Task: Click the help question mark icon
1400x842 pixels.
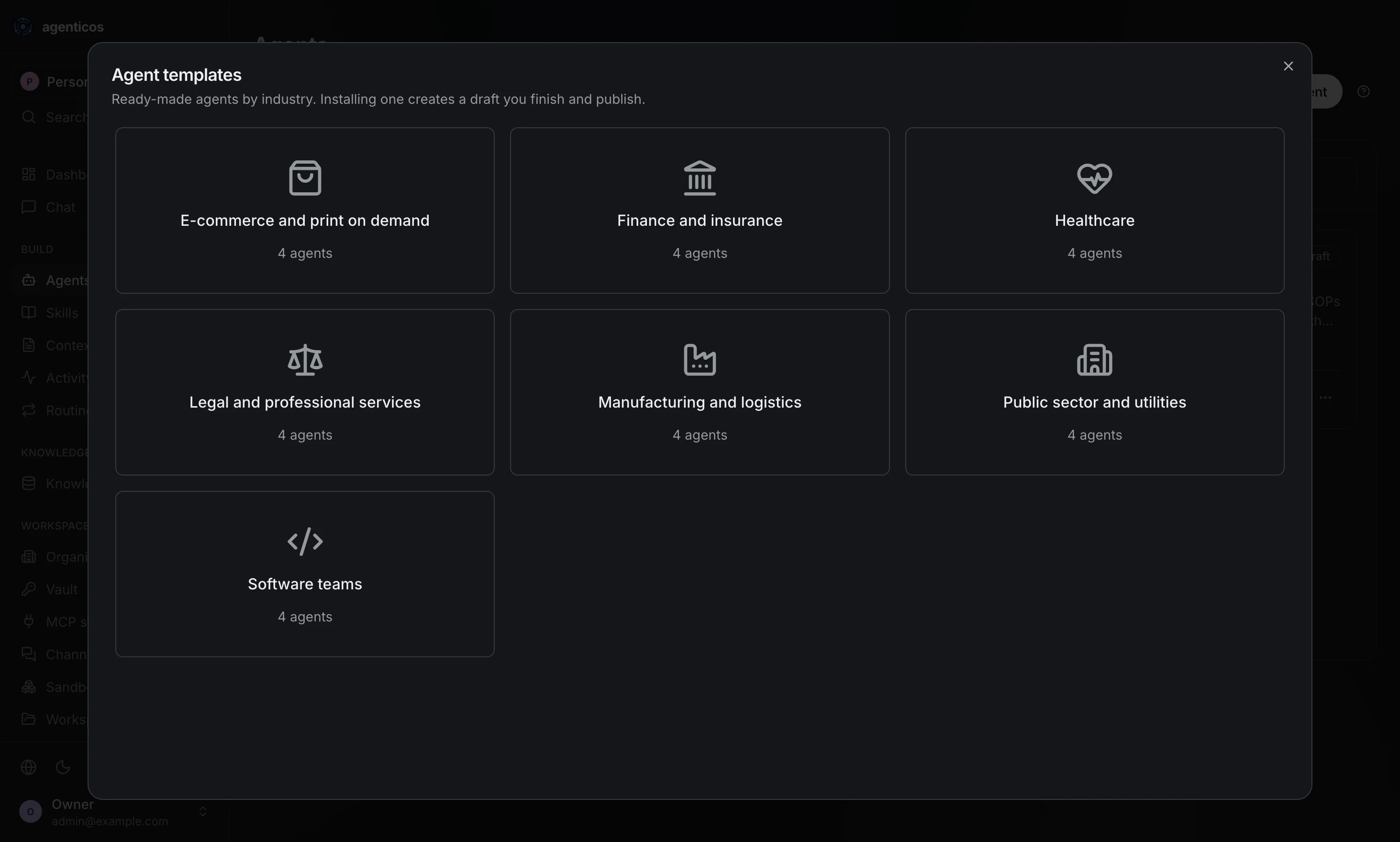Action: [1363, 91]
